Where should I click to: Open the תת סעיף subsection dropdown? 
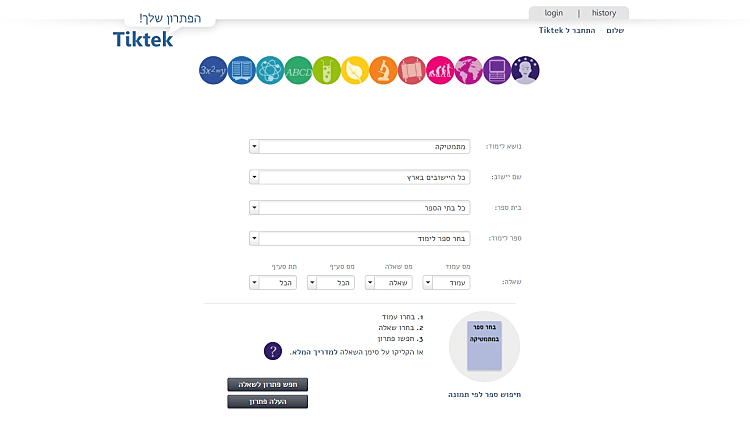(x=273, y=283)
